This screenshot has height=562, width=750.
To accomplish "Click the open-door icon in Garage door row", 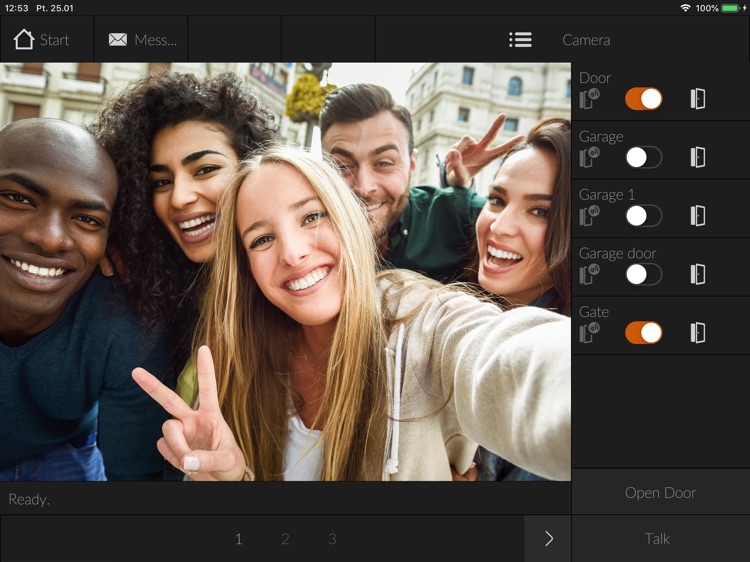I will [698, 274].
